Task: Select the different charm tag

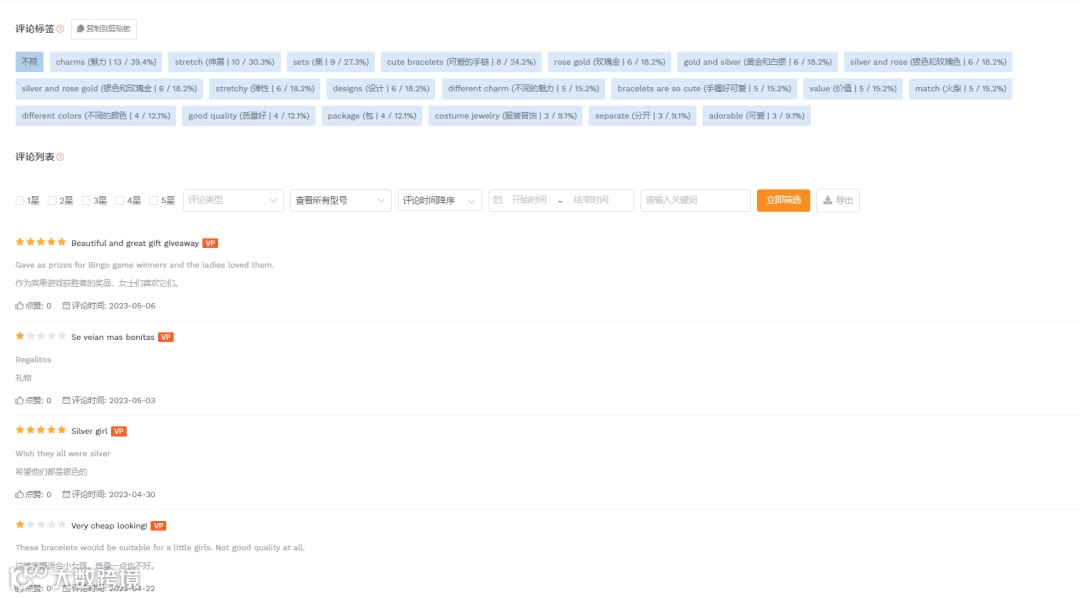Action: [x=523, y=89]
